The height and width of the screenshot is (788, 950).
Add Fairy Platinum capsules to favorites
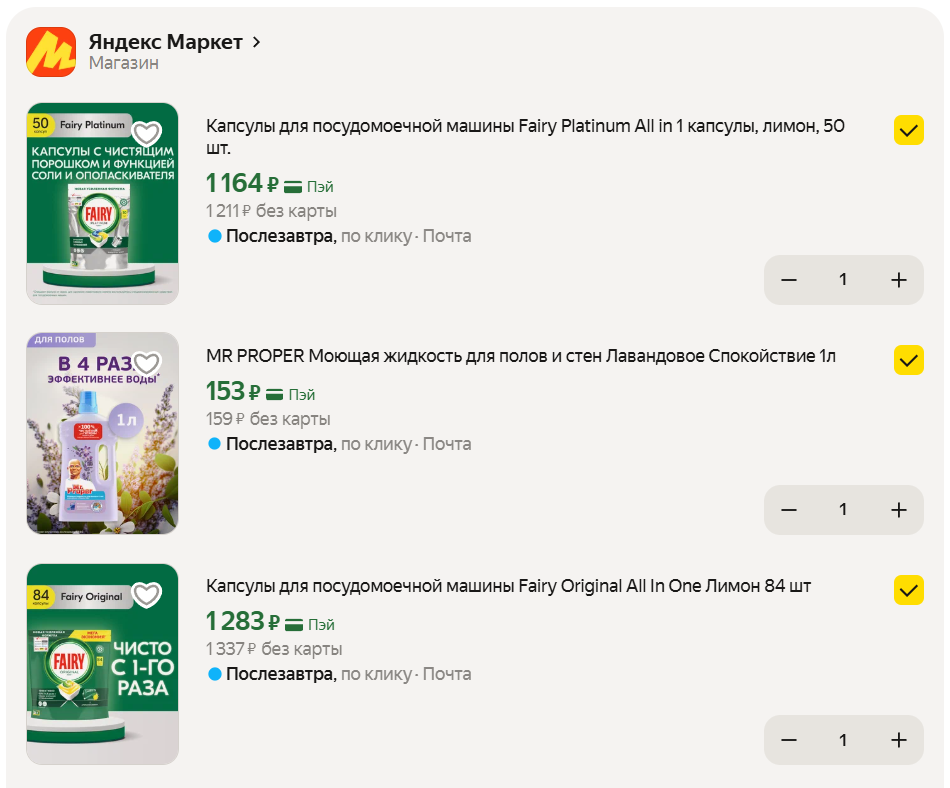pyautogui.click(x=147, y=133)
